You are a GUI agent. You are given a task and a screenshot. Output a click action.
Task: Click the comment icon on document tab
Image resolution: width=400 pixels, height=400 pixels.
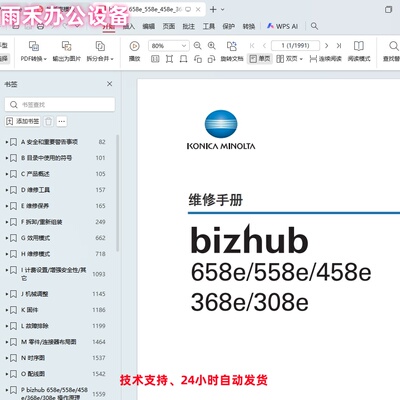tap(188, 10)
